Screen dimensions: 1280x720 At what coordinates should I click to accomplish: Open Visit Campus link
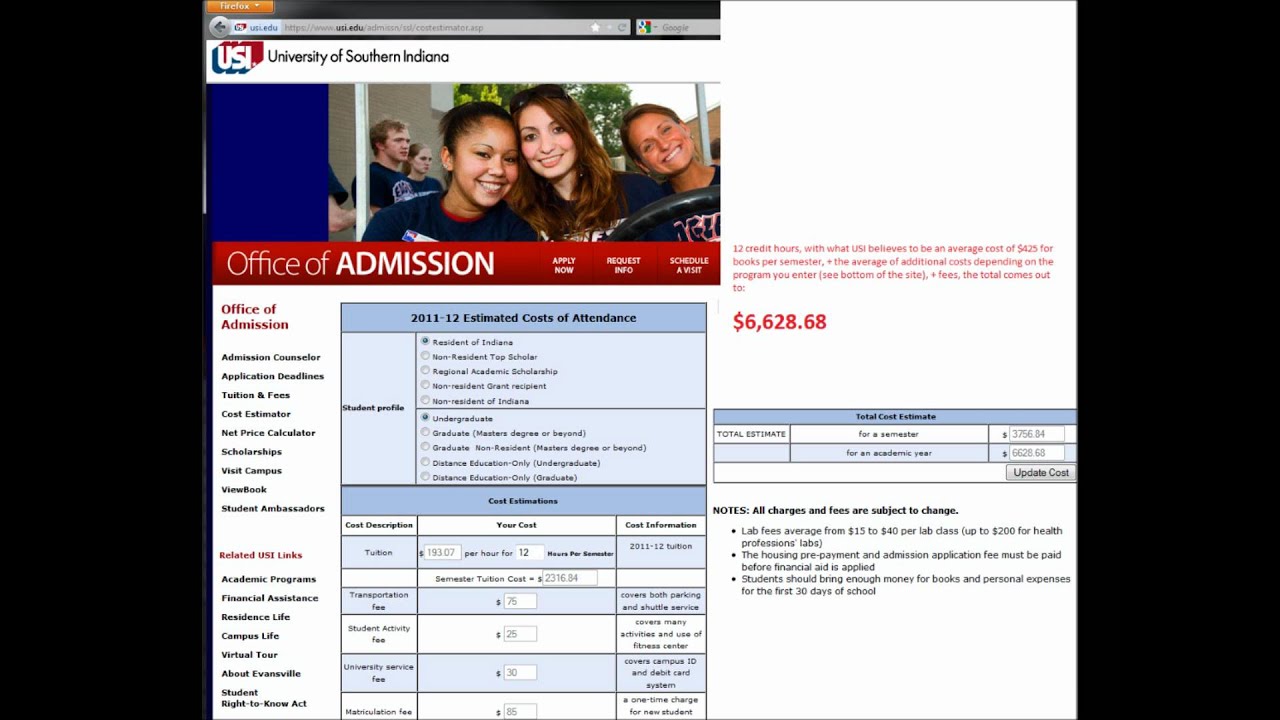point(251,471)
